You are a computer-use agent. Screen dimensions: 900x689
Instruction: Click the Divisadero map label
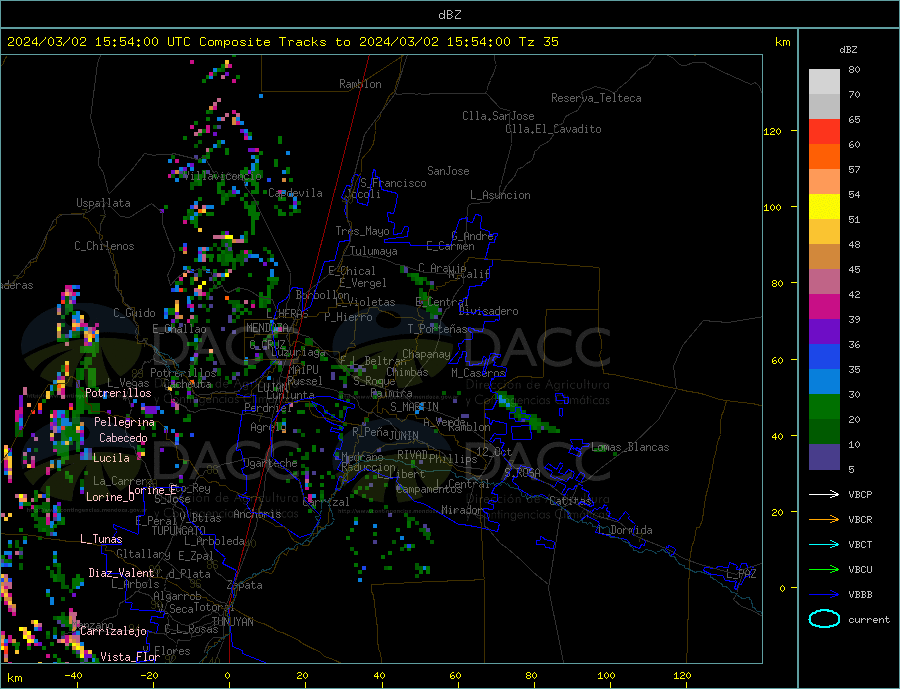488,312
